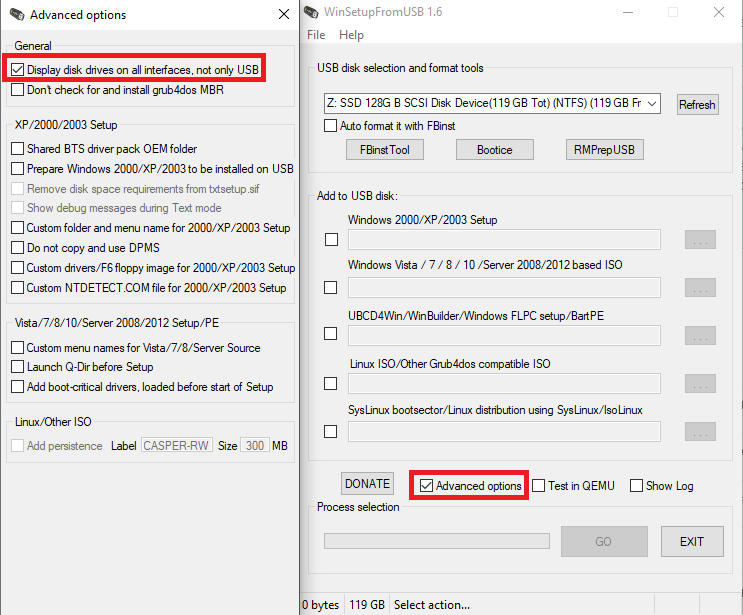Click the Process selection progress bar
The width and height of the screenshot is (743, 615).
pyautogui.click(x=437, y=541)
